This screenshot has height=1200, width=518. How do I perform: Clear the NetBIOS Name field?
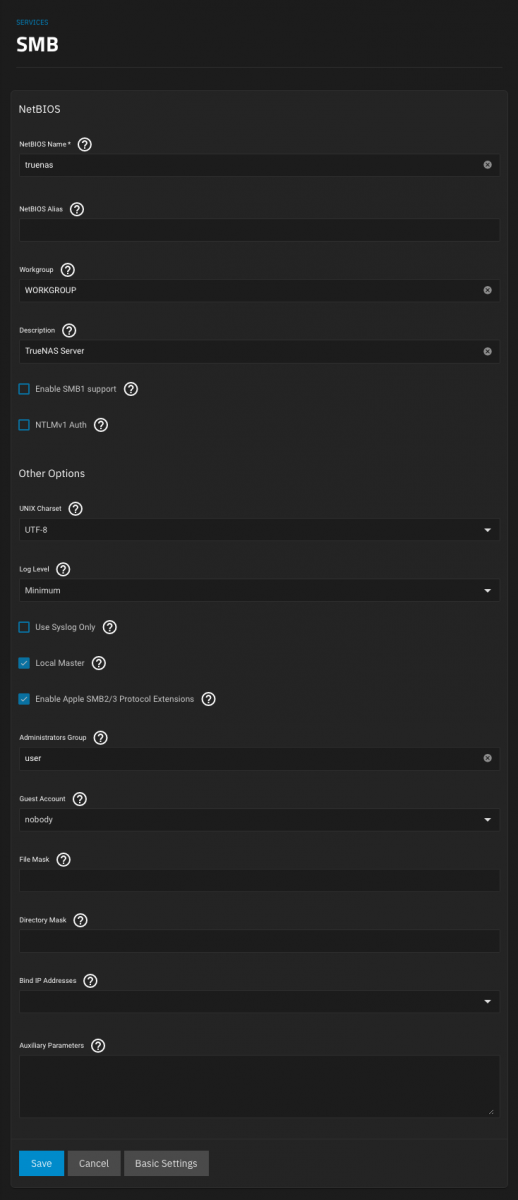(x=487, y=165)
